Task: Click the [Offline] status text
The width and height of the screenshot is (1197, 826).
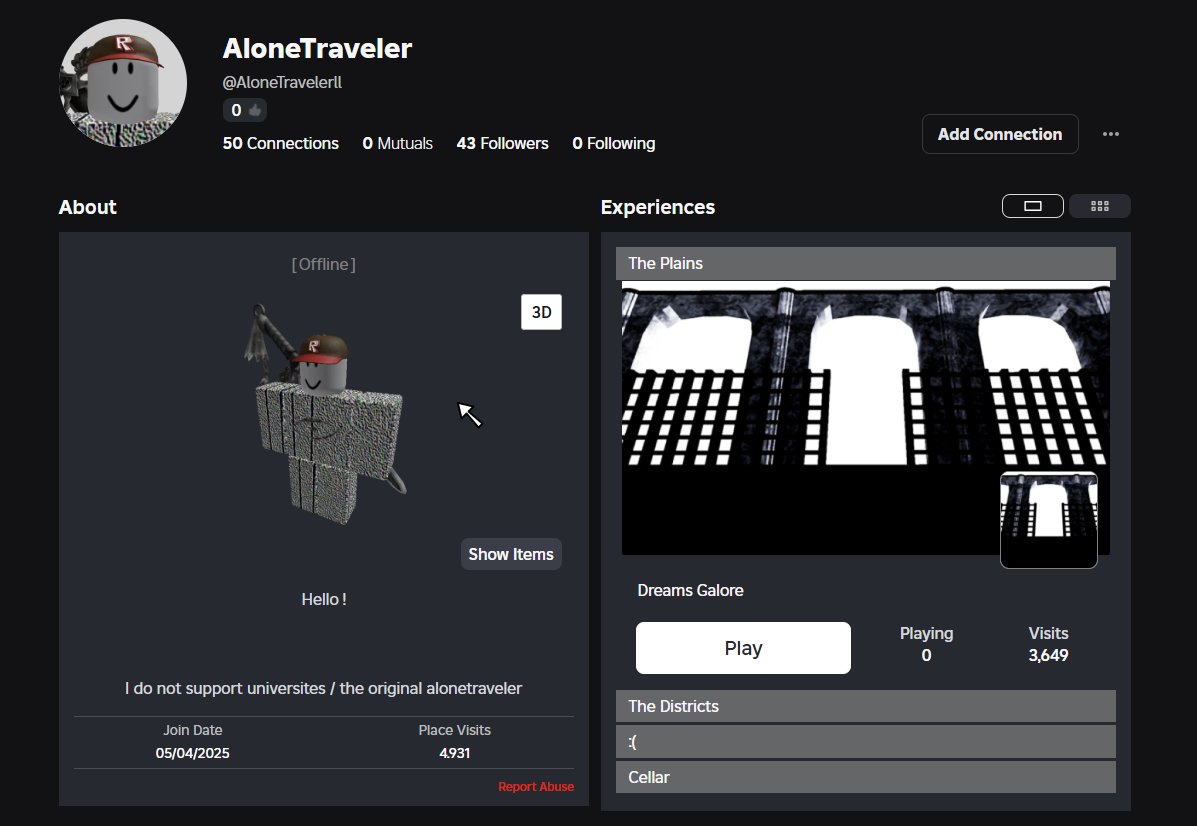Action: [324, 264]
